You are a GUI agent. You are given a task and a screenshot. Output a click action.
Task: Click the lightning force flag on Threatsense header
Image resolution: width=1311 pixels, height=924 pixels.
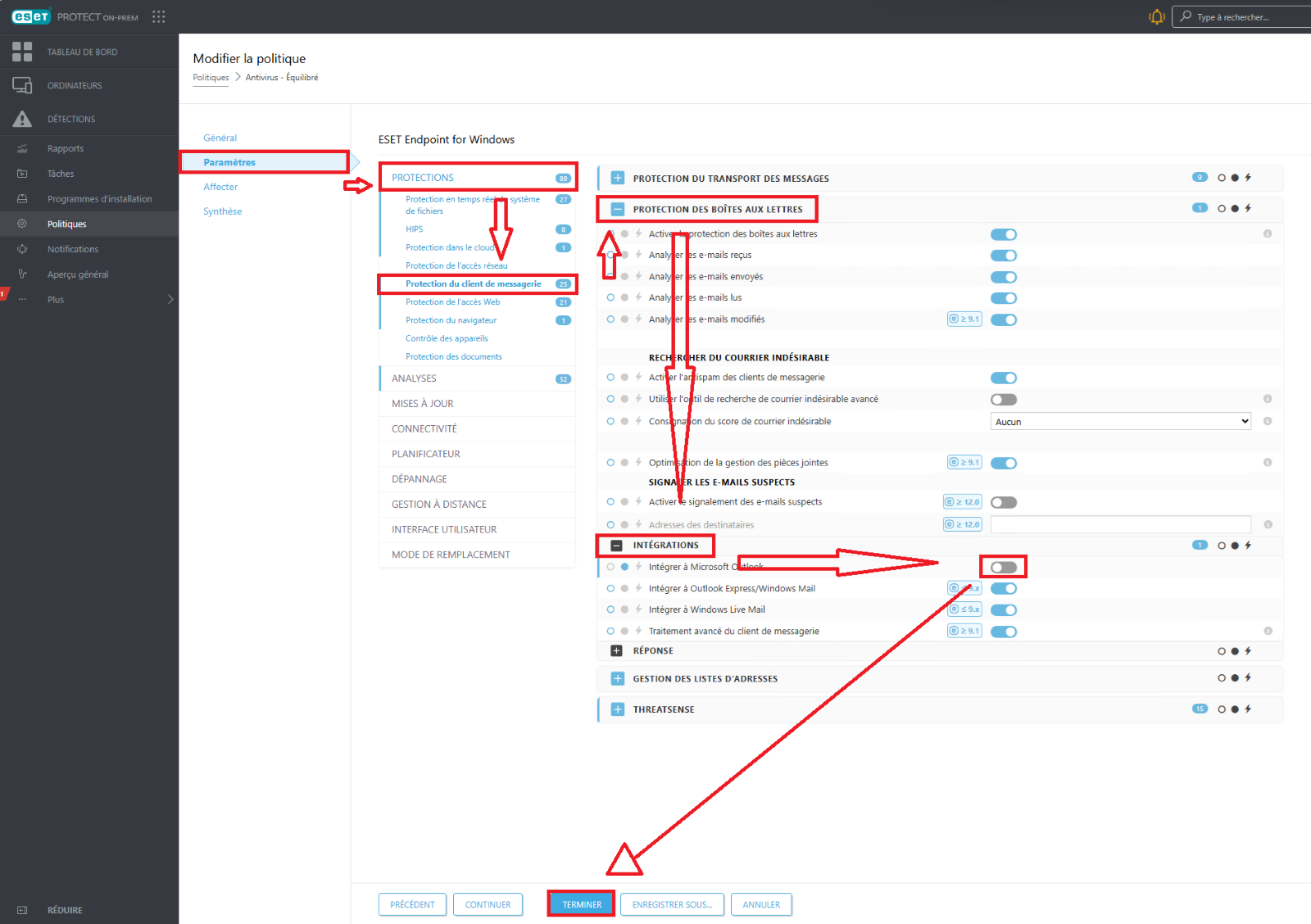[1248, 709]
